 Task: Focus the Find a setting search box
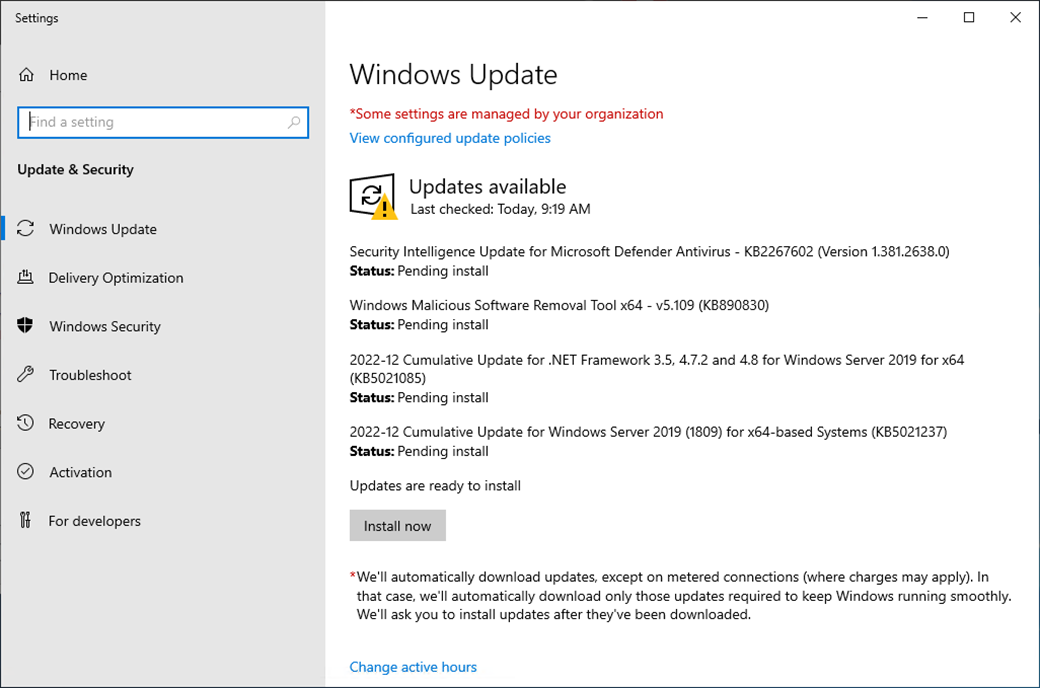click(155, 122)
